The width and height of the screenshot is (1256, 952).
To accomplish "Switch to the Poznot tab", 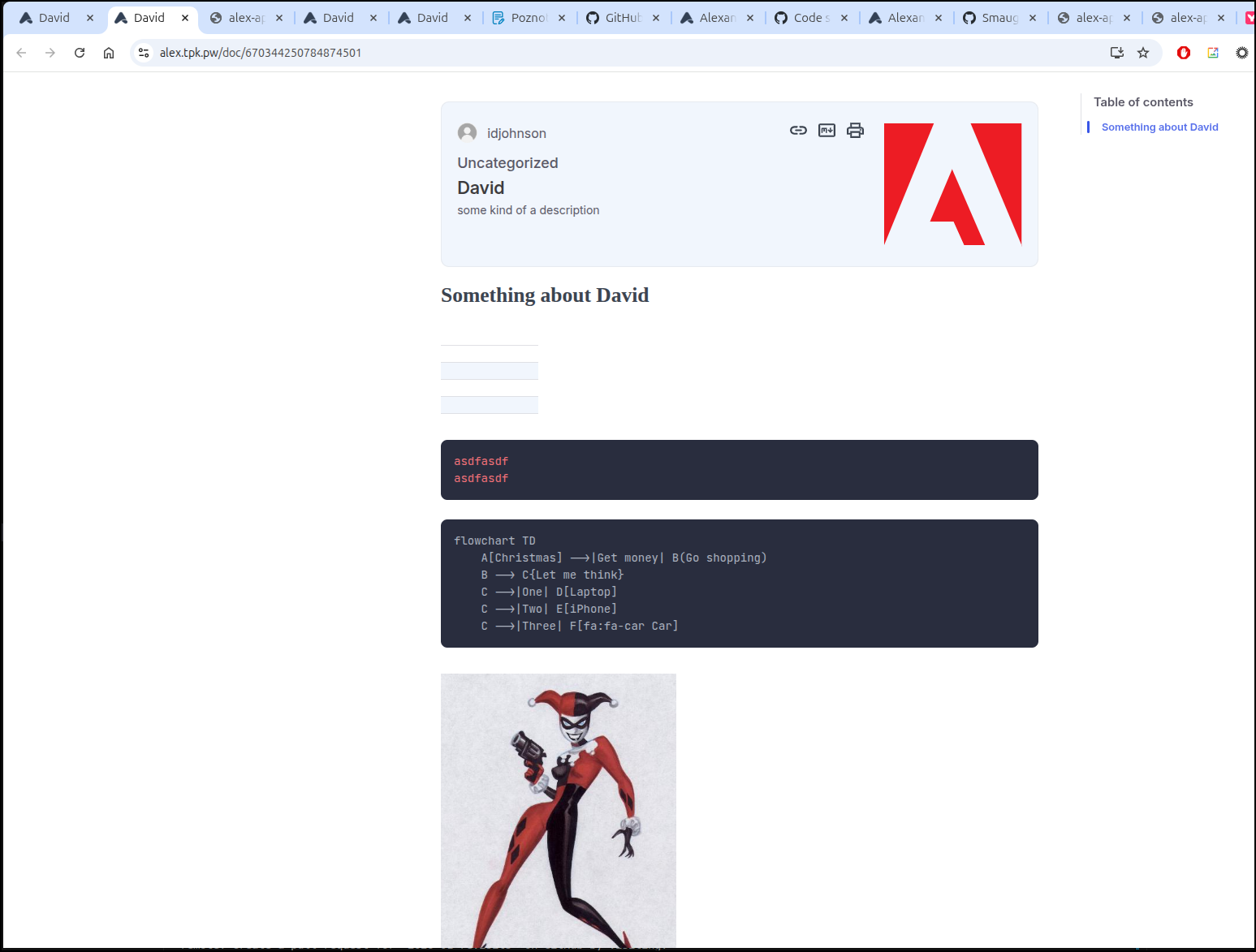I will 529,18.
